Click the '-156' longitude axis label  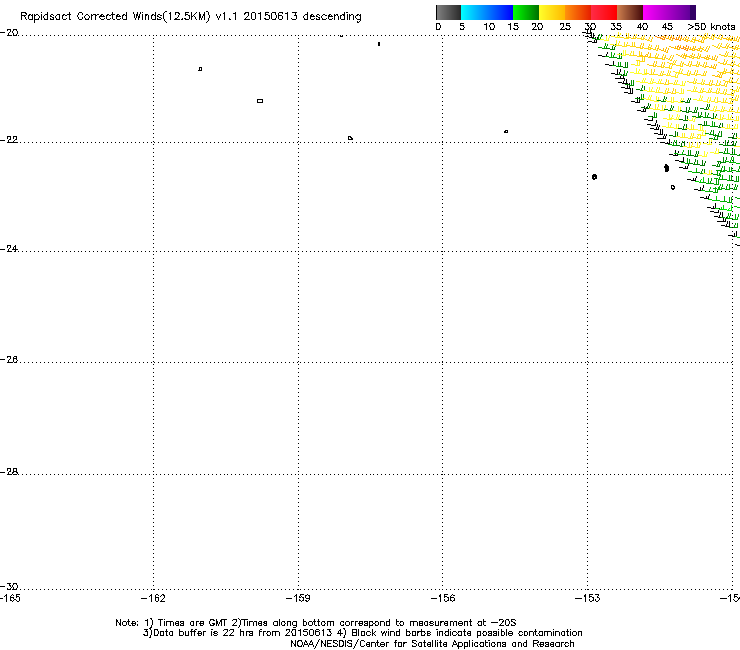click(443, 599)
